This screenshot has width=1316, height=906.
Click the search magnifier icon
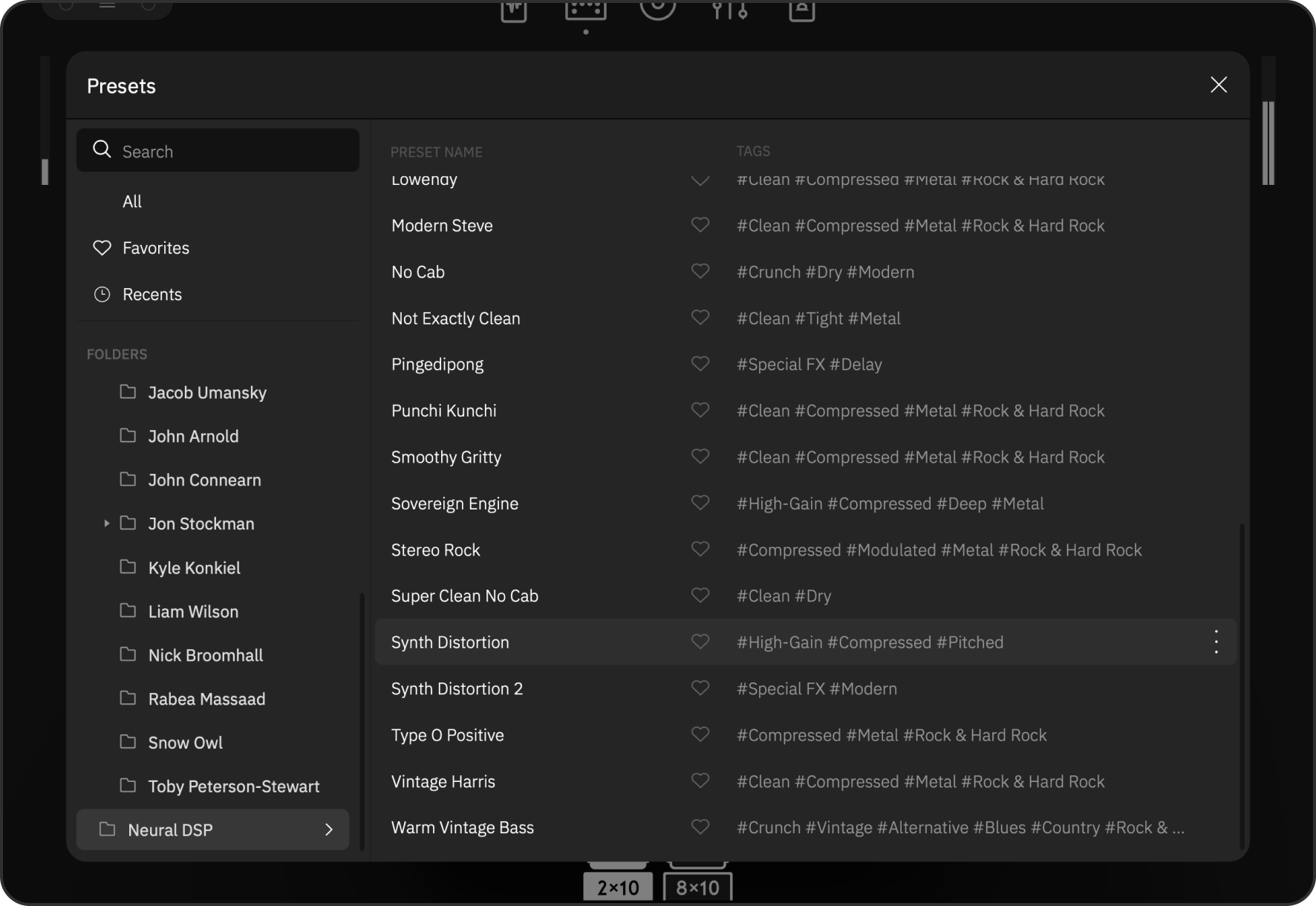click(102, 149)
